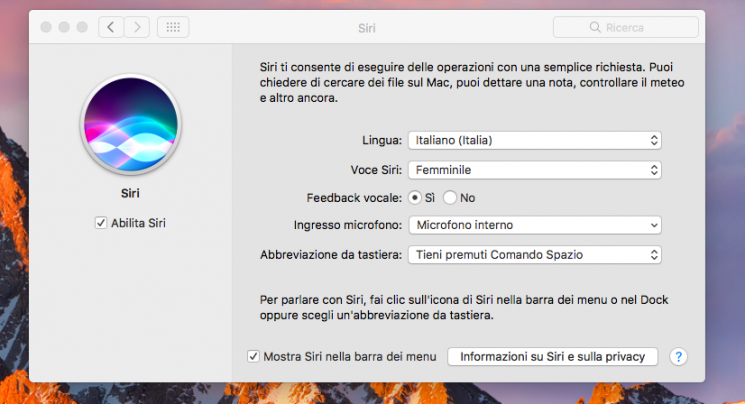Go back with the left chevron button
The image size is (745, 404).
pos(111,27)
